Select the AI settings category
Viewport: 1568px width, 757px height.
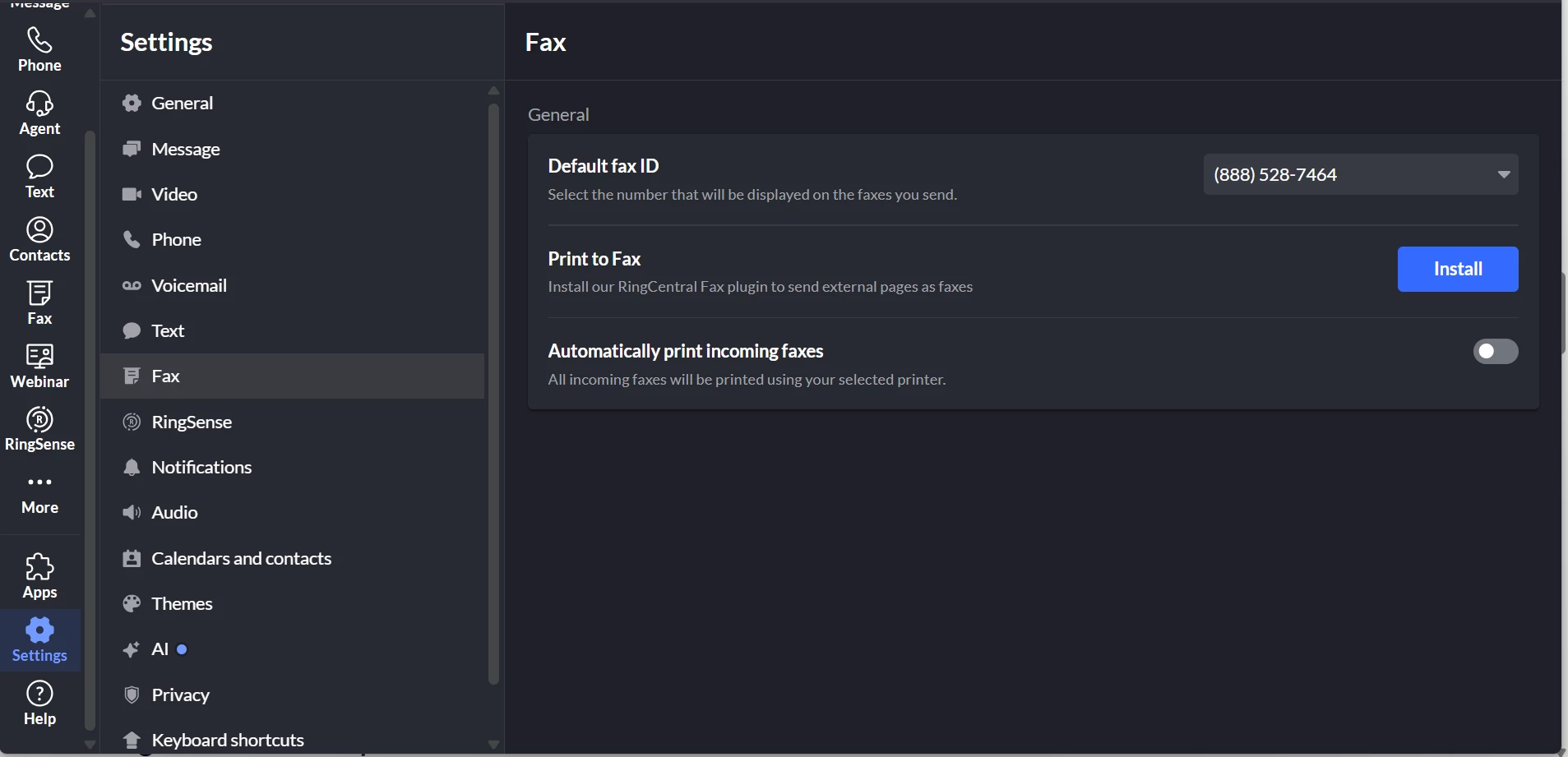coord(160,649)
